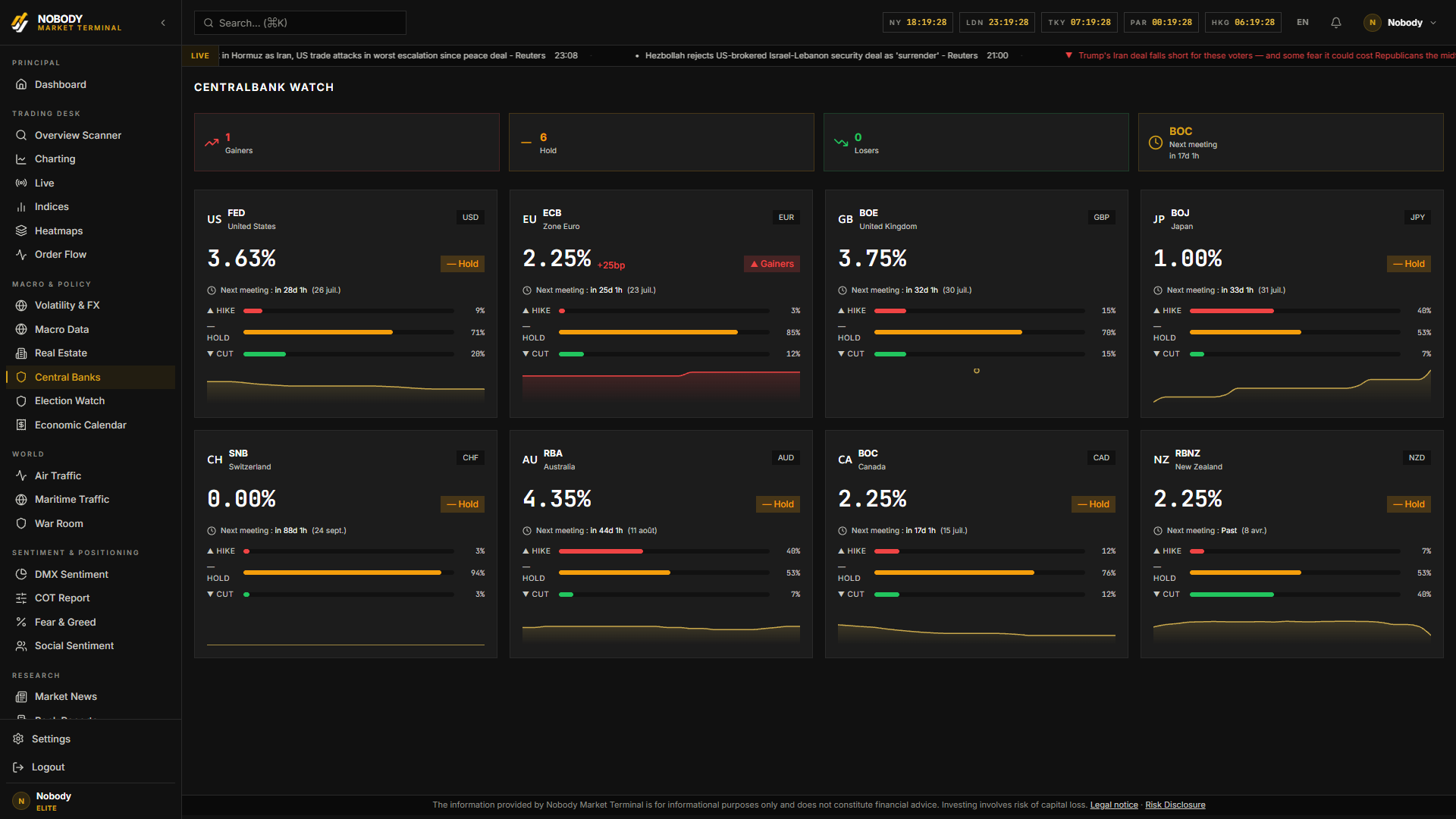Filter by the Hold summary card
The height and width of the screenshot is (819, 1456).
pos(661,143)
